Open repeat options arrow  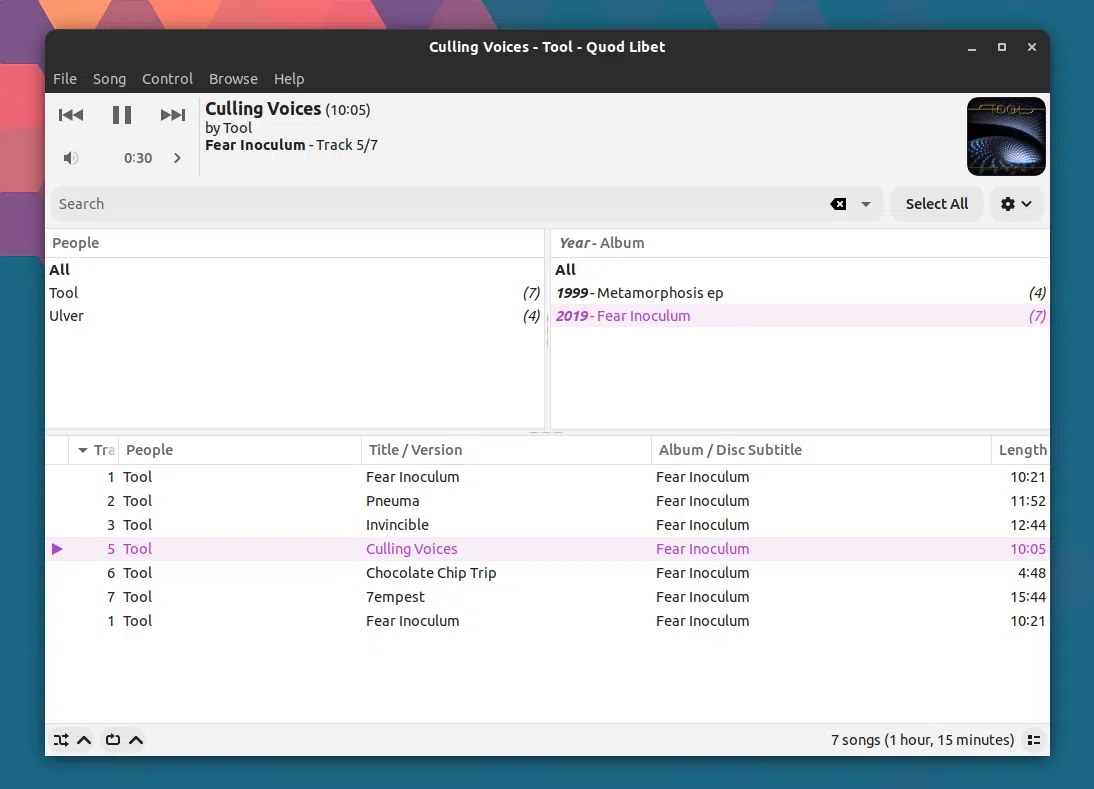(136, 740)
